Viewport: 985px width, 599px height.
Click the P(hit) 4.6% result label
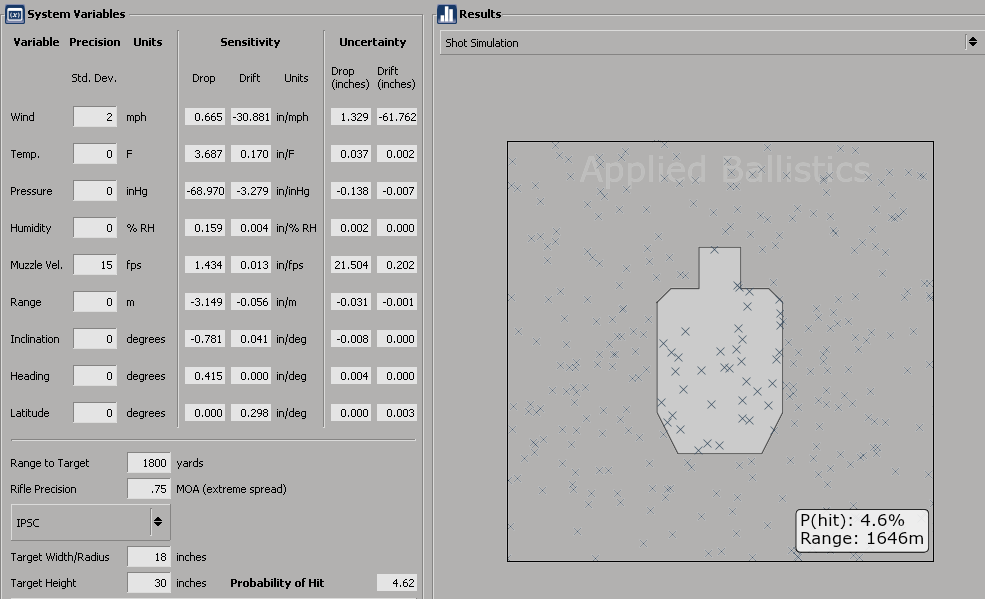(851, 521)
